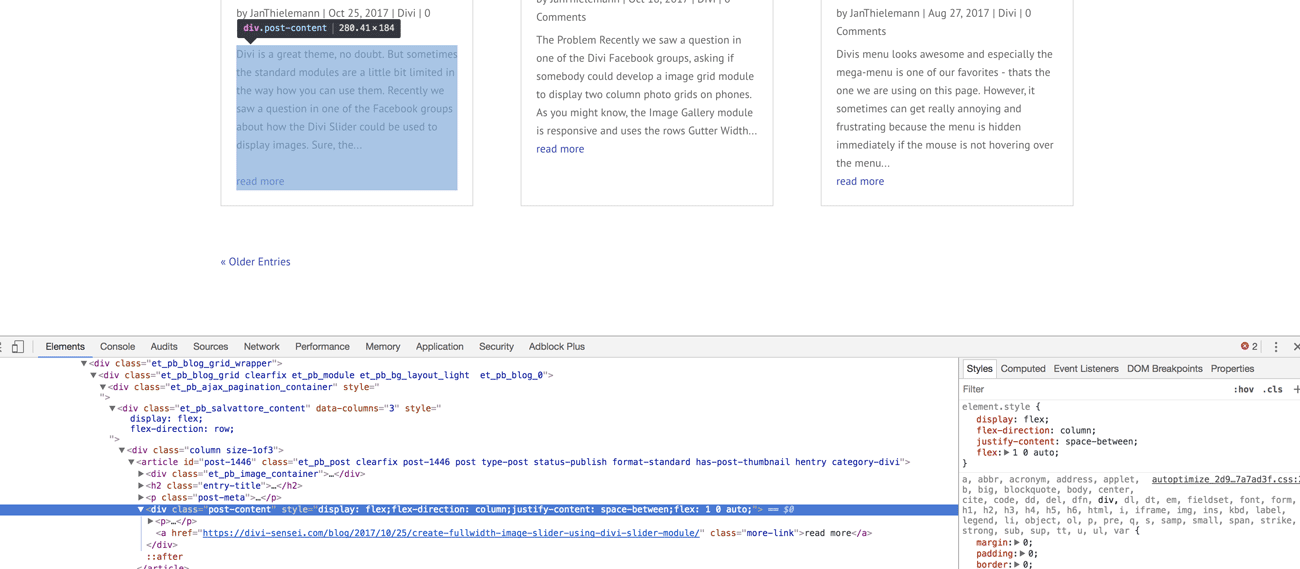Open DevTools three-dot customize menu
Viewport: 1300px width, 569px height.
pos(1276,347)
